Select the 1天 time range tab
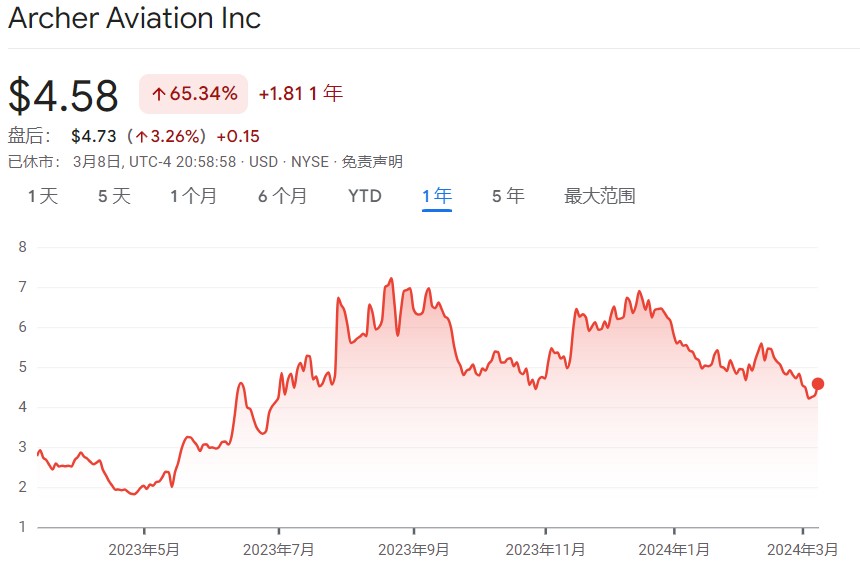The height and width of the screenshot is (573, 860). click(43, 196)
